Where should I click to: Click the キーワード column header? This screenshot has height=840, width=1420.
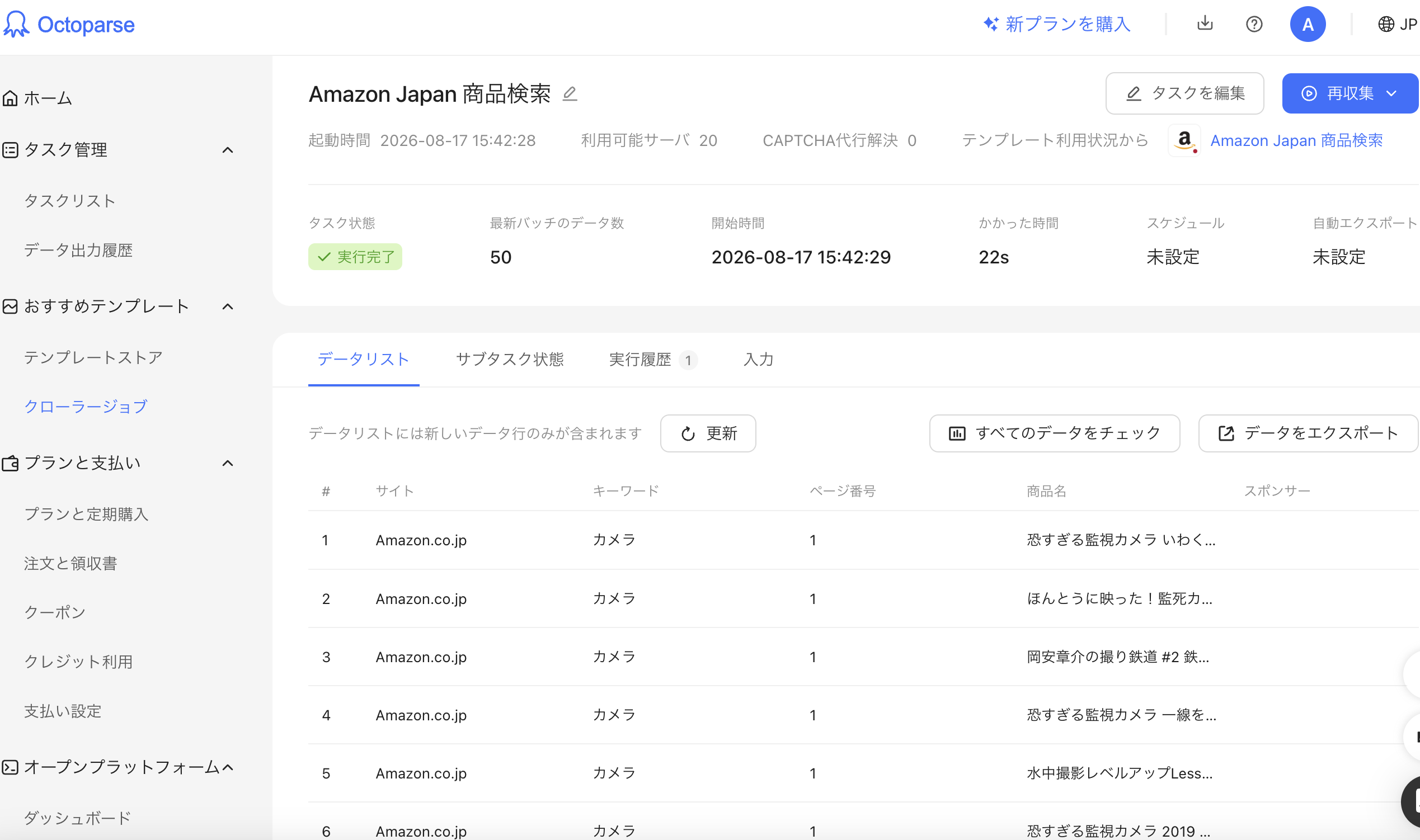pos(626,491)
